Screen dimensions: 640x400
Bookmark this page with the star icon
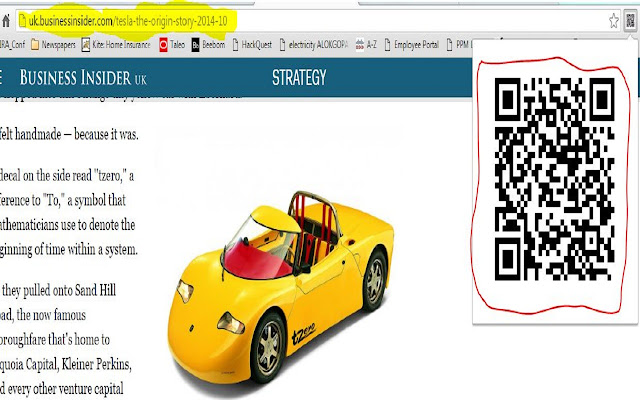pos(613,21)
